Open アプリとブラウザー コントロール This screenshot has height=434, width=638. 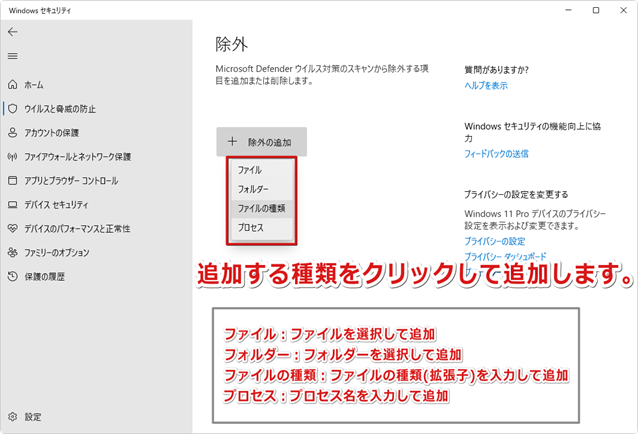click(71, 181)
